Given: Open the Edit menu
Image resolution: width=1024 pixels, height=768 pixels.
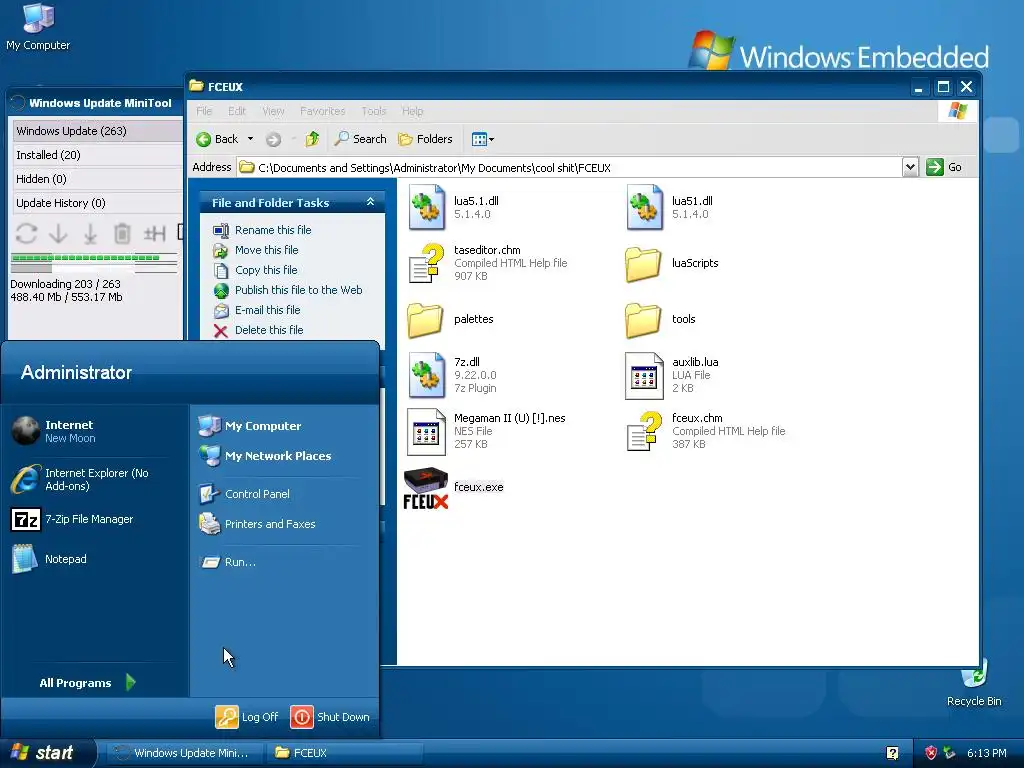Looking at the screenshot, I should pos(237,111).
